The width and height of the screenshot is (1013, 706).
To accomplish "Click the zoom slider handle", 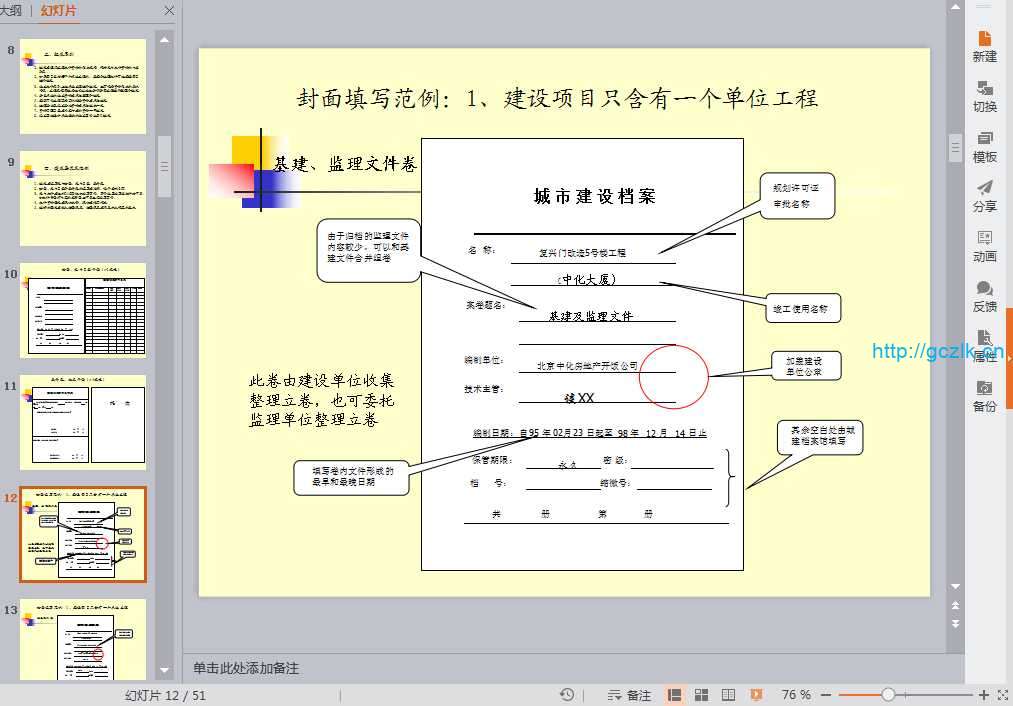I will point(888,695).
